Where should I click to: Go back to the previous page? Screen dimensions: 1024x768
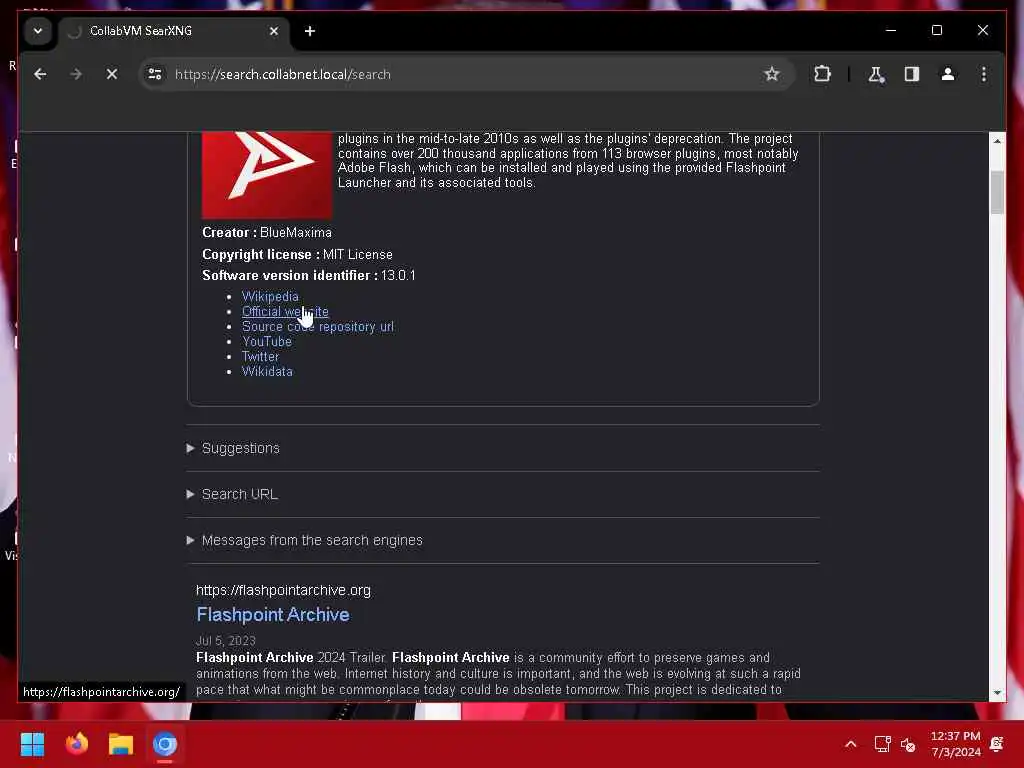(40, 74)
